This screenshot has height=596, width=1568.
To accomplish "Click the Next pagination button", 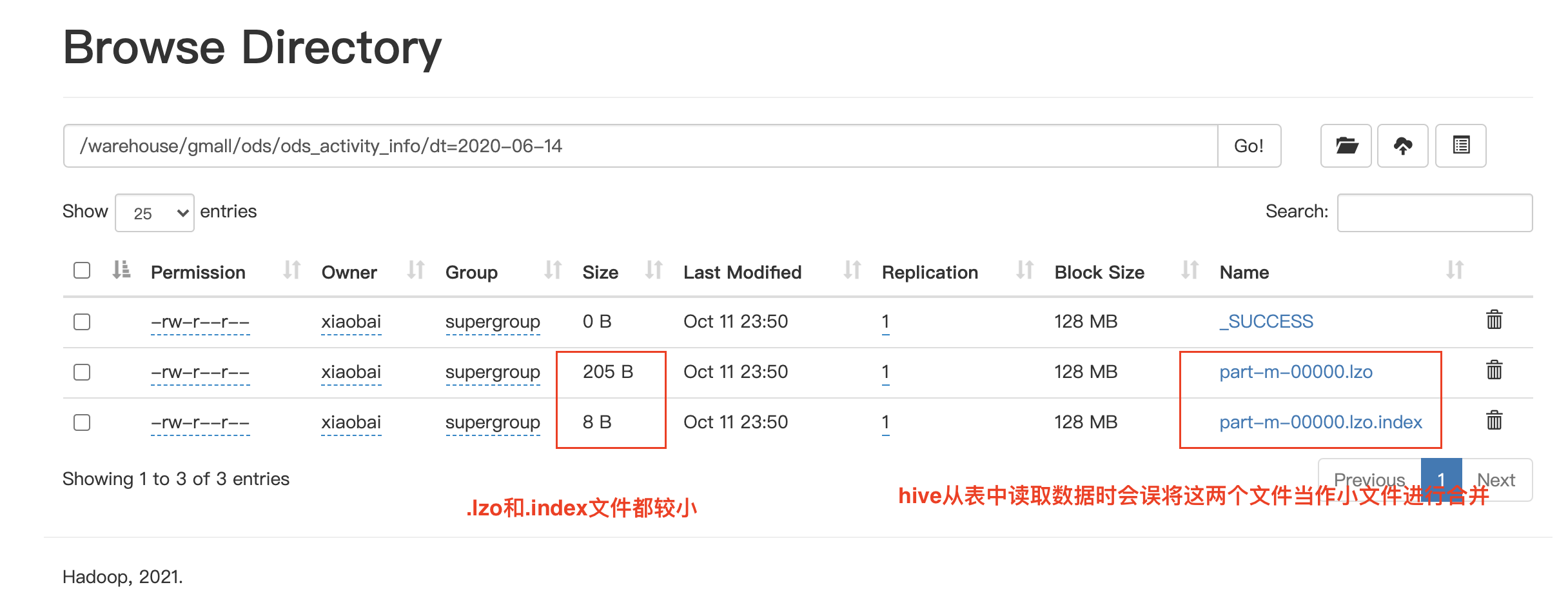I will tap(1496, 480).
